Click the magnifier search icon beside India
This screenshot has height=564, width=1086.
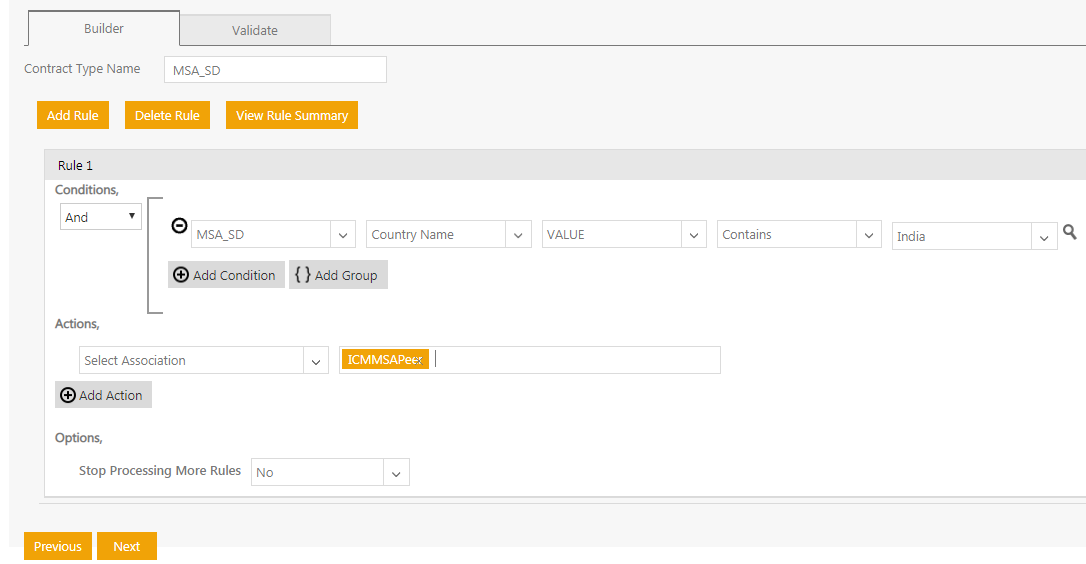[1070, 232]
